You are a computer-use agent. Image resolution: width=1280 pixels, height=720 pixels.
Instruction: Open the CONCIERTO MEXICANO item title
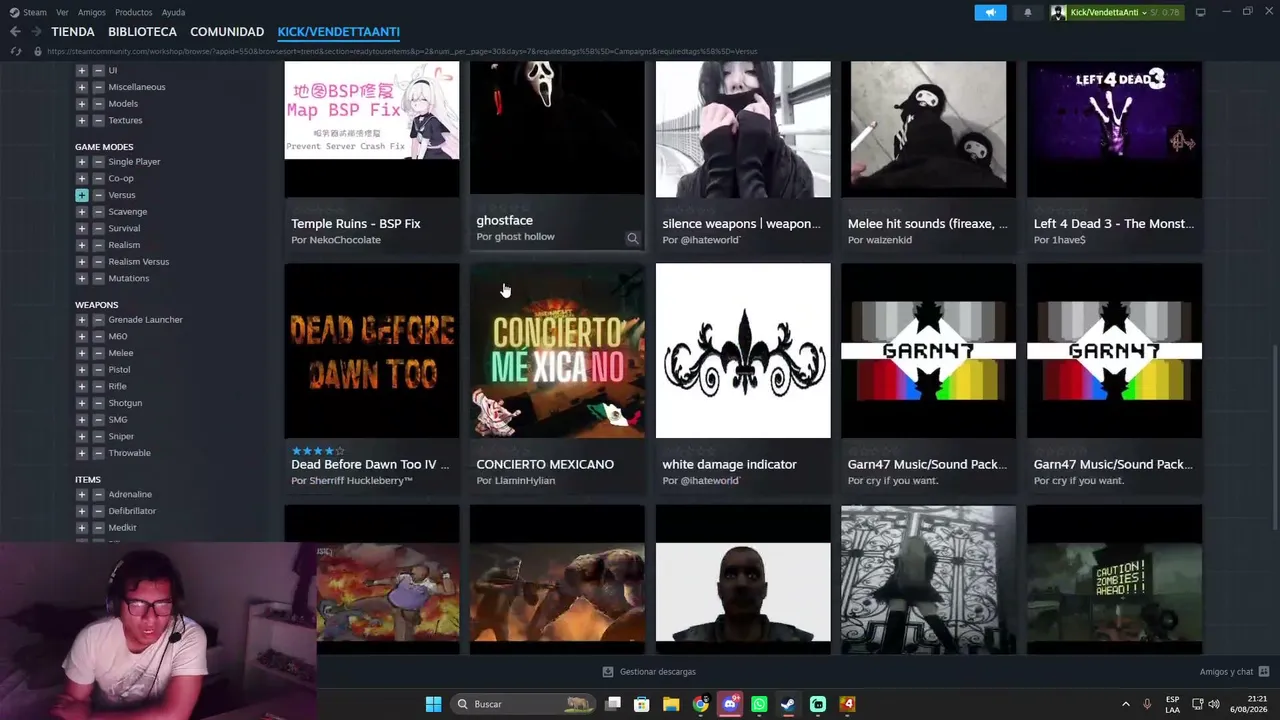(545, 464)
